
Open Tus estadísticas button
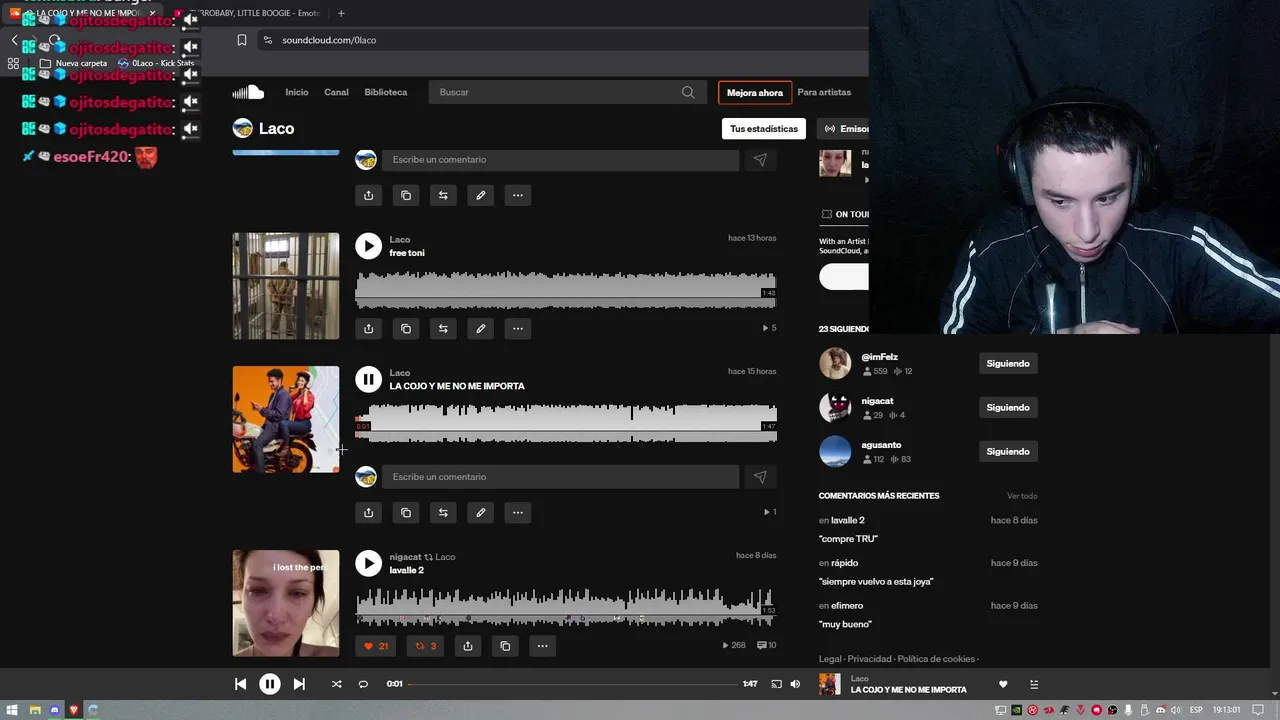click(764, 129)
